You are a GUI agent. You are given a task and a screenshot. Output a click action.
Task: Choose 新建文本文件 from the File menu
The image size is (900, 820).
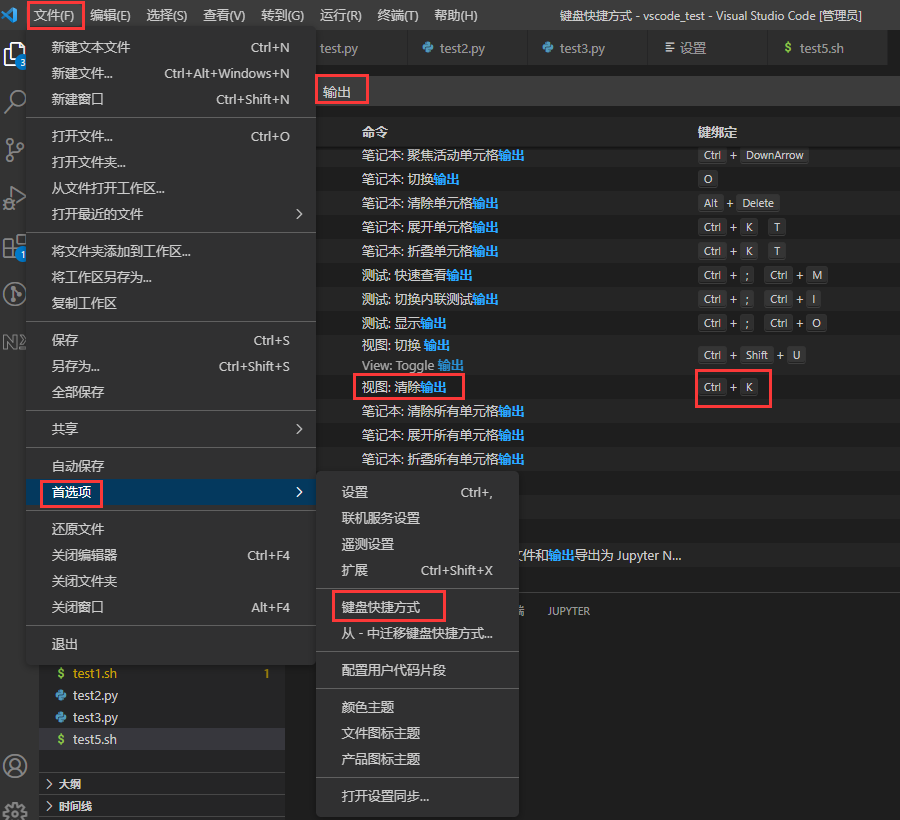[170, 48]
